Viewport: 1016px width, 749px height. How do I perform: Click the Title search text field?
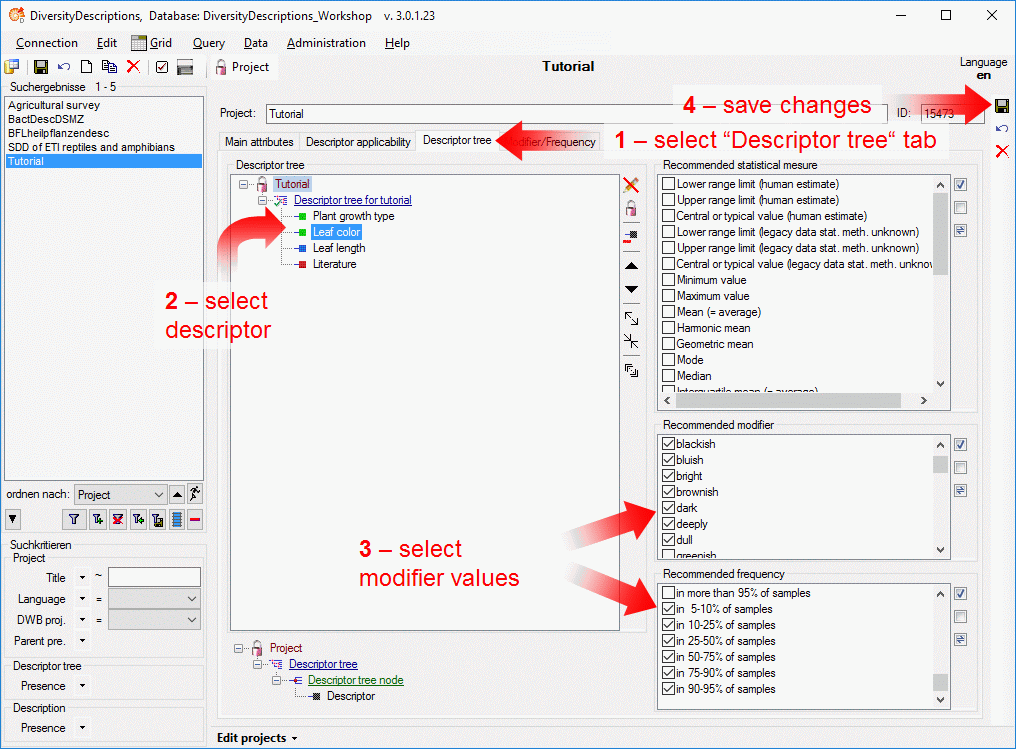[154, 577]
